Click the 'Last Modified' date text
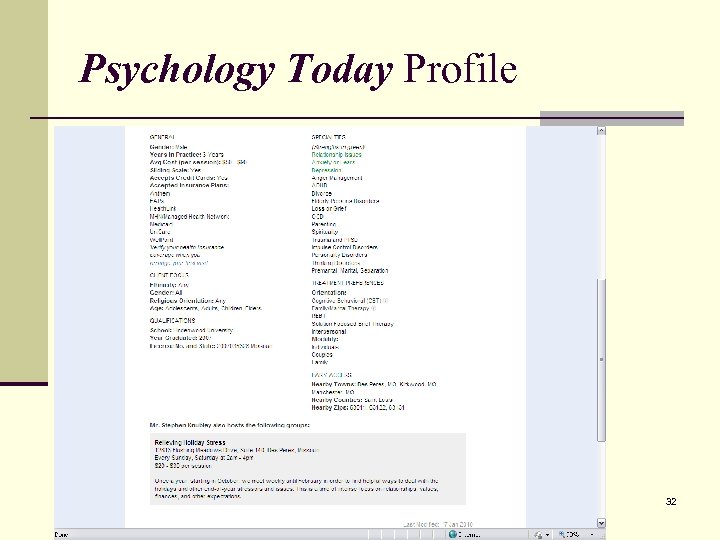720x540 pixels. (438, 524)
